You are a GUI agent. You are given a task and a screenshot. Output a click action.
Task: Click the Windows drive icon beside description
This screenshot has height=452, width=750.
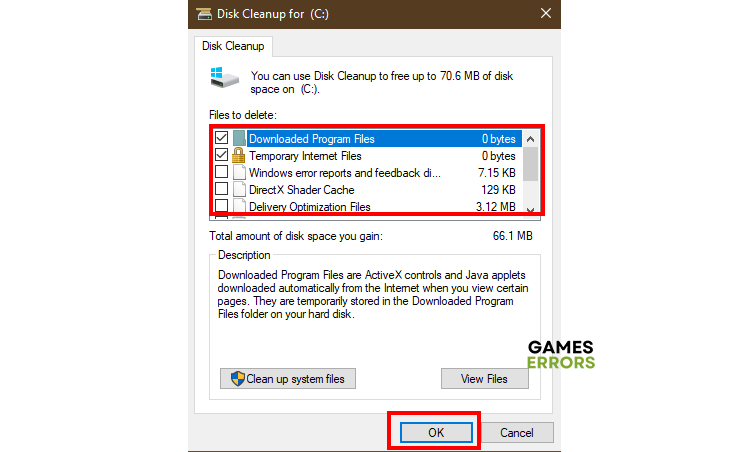point(224,78)
